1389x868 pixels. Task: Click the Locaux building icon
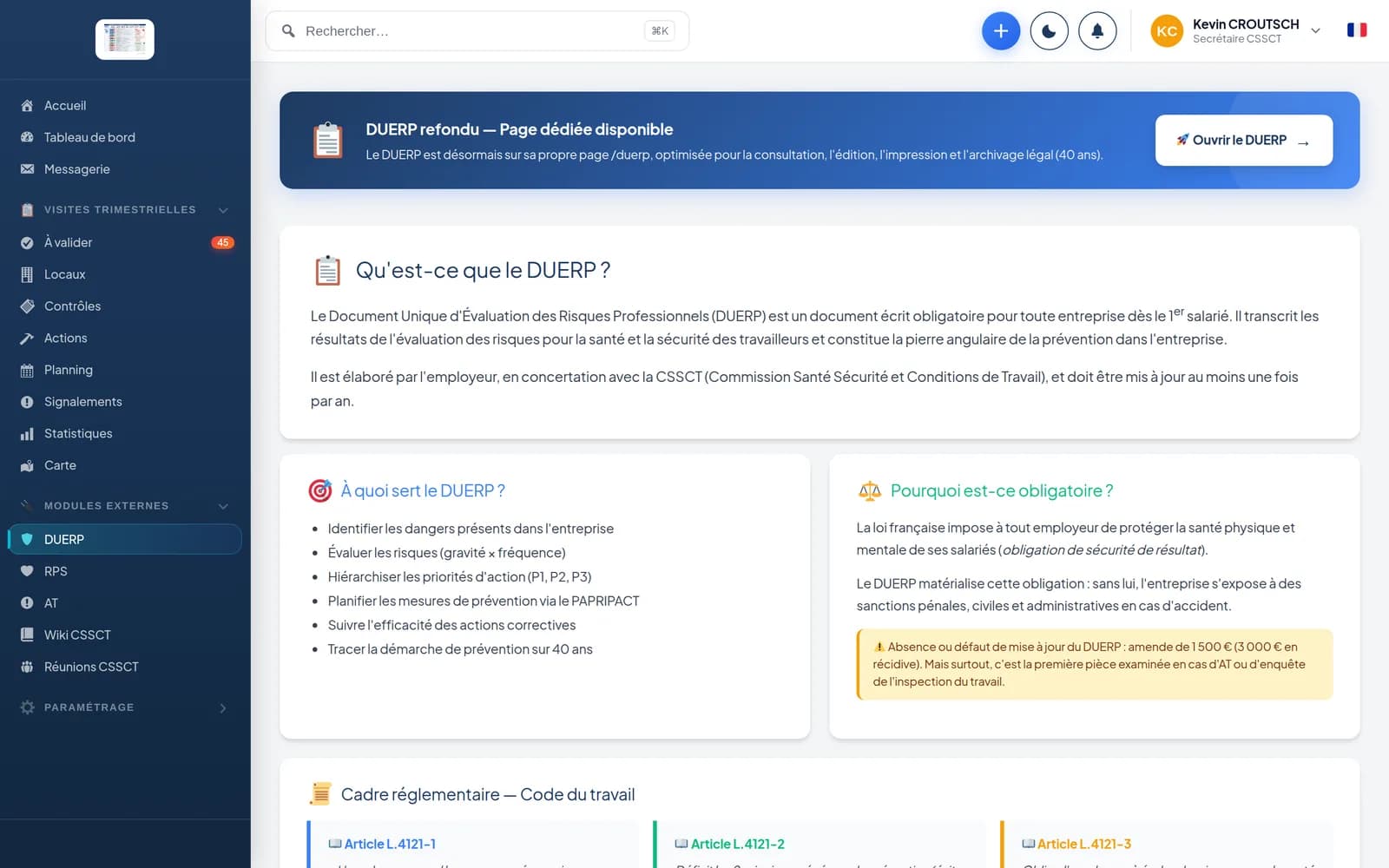(x=27, y=274)
